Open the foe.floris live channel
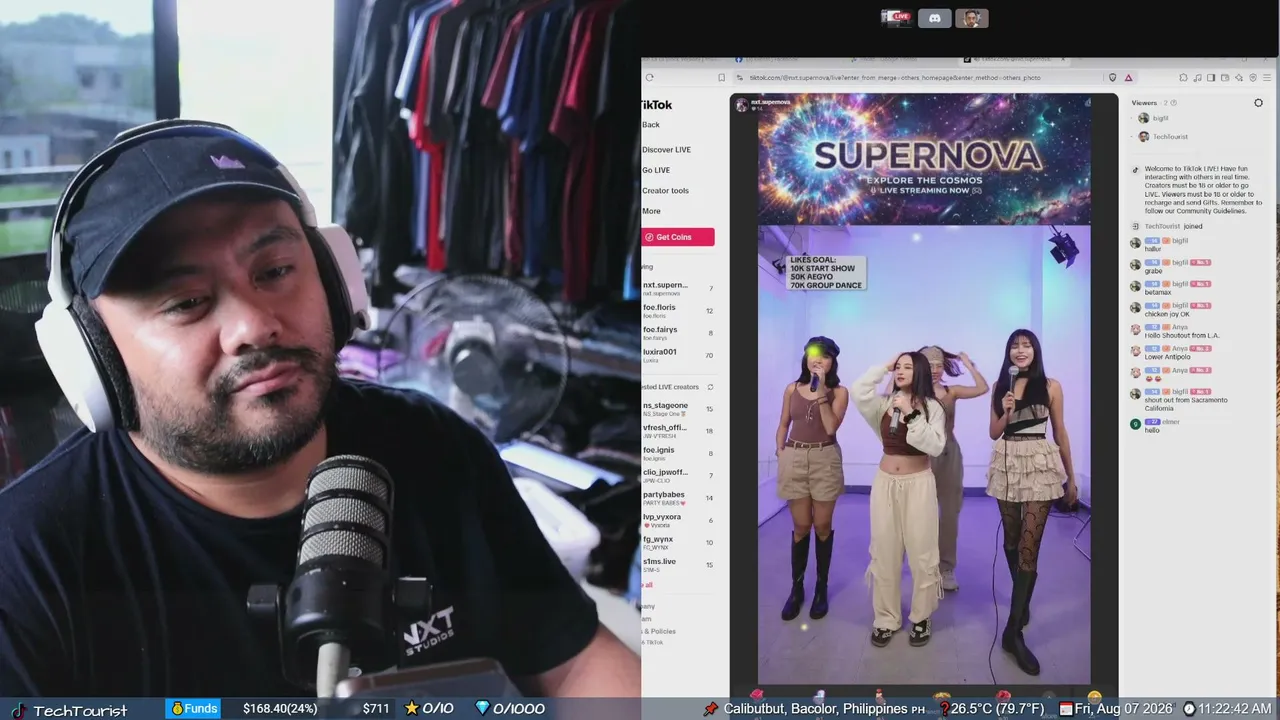The width and height of the screenshot is (1280, 720). tap(678, 311)
